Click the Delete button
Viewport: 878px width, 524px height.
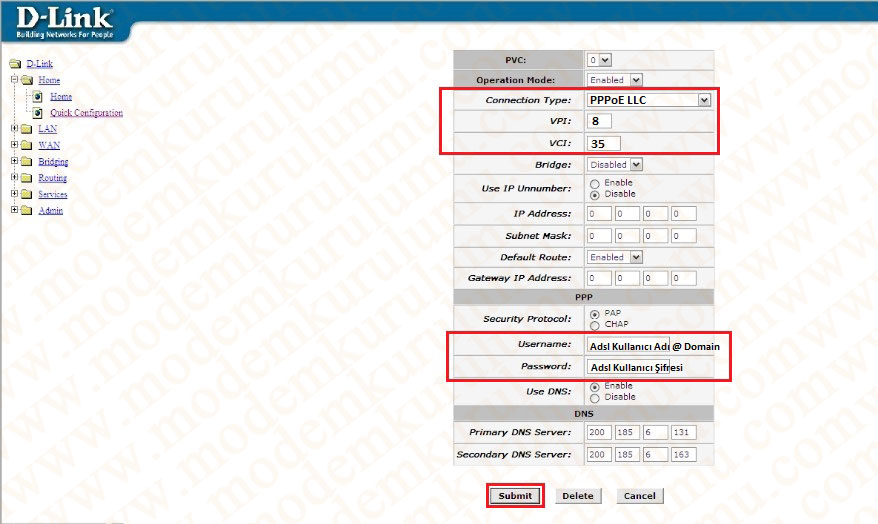578,495
